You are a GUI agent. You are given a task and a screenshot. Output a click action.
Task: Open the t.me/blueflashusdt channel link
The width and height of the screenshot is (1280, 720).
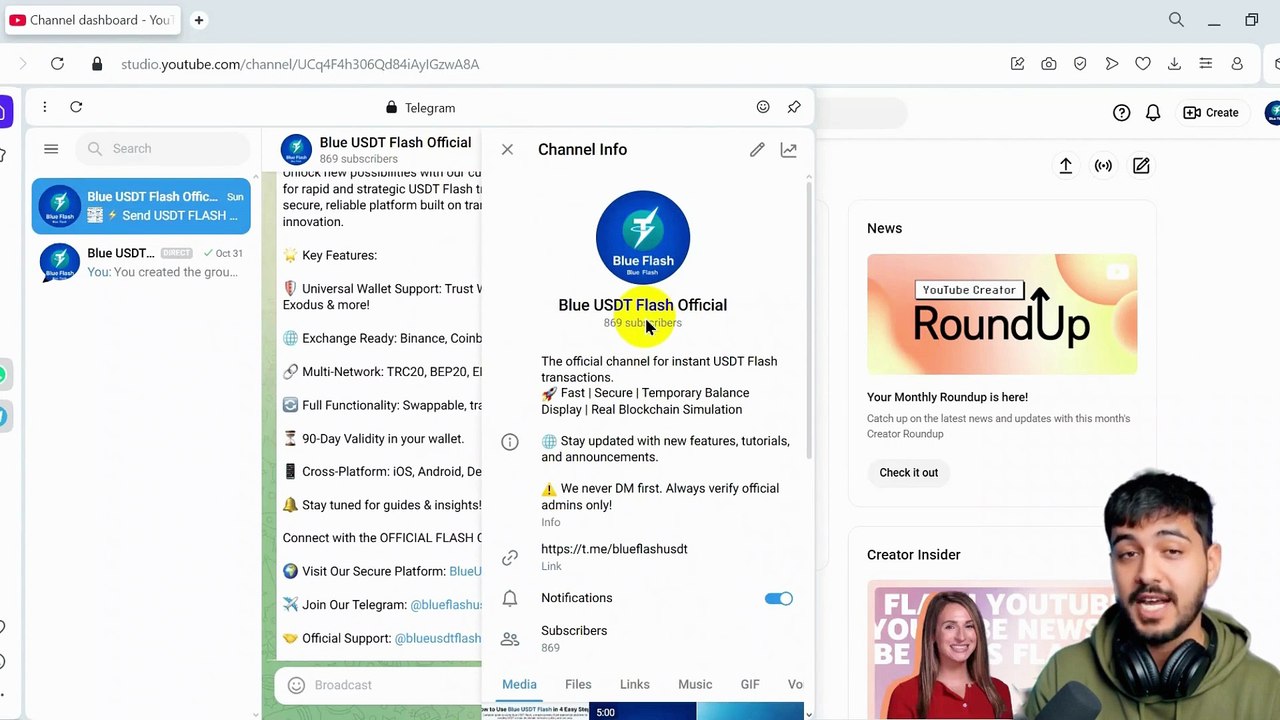[614, 549]
